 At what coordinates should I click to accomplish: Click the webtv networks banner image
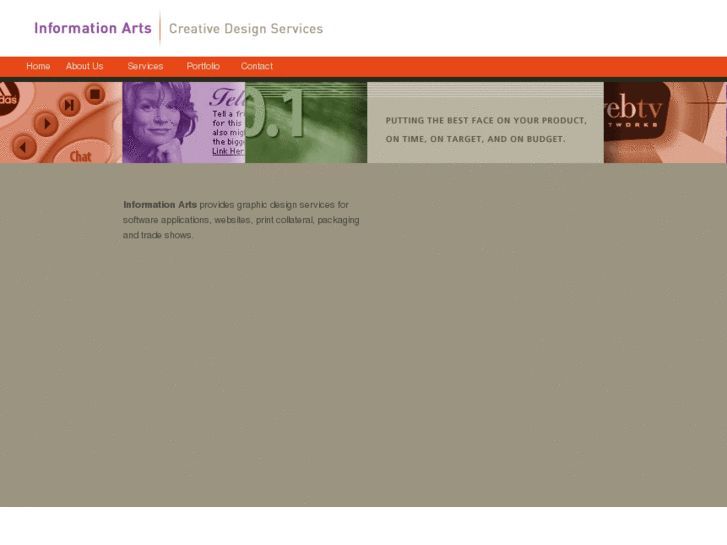click(665, 122)
